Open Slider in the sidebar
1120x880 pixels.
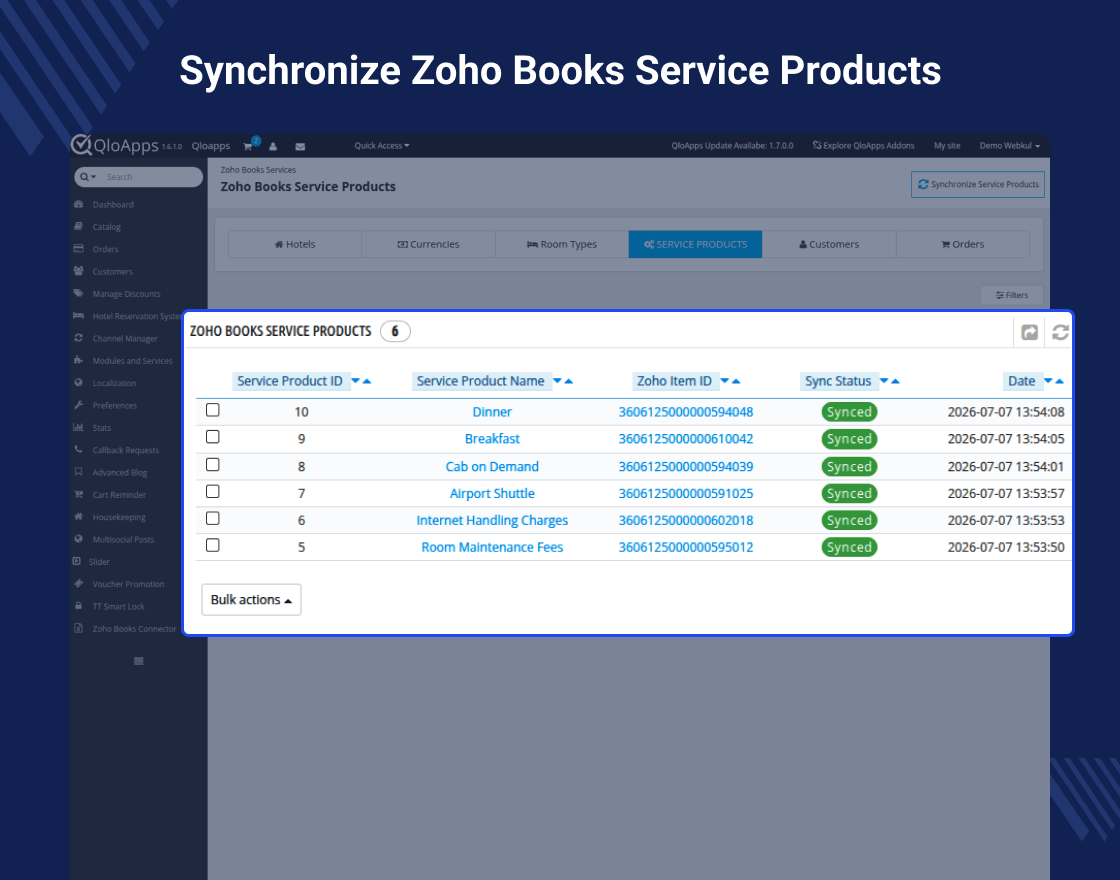pos(99,561)
